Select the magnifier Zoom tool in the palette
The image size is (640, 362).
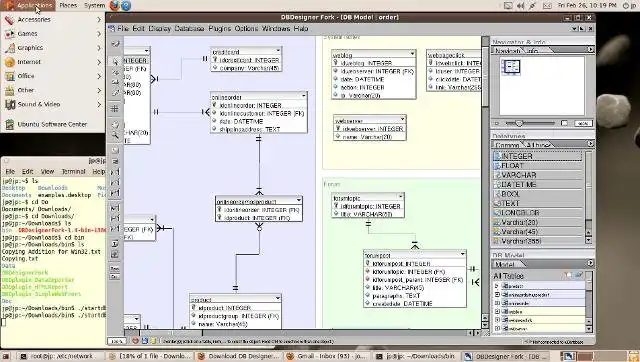[x=116, y=135]
